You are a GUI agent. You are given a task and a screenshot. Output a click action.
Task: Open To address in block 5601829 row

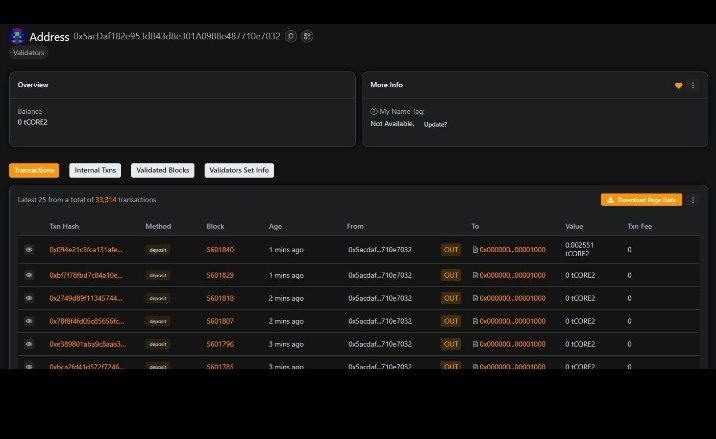point(512,275)
